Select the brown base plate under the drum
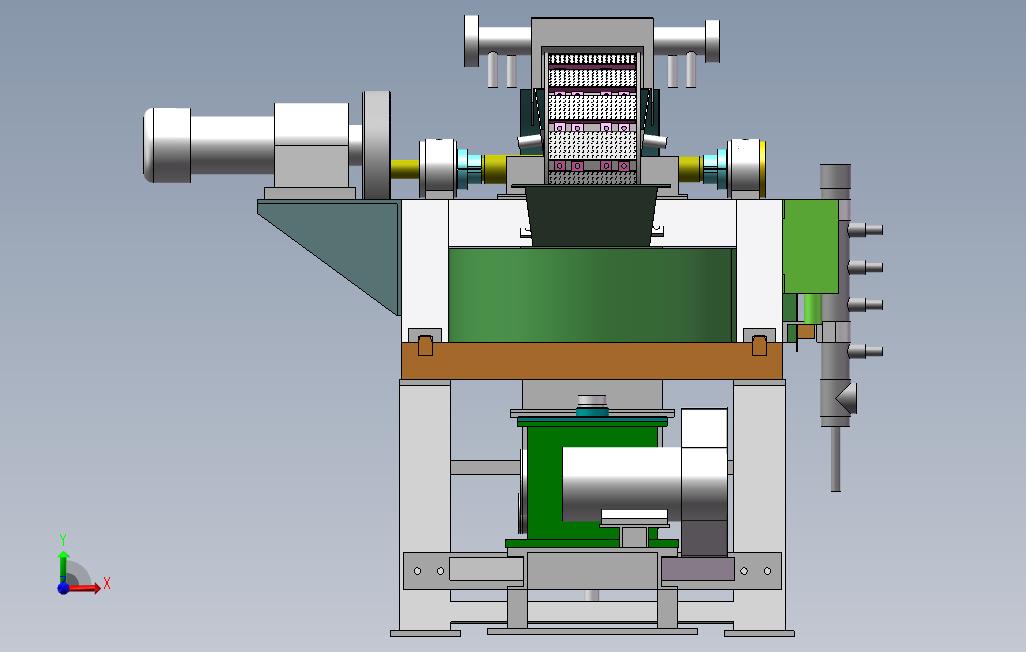Image resolution: width=1026 pixels, height=652 pixels. click(x=592, y=361)
